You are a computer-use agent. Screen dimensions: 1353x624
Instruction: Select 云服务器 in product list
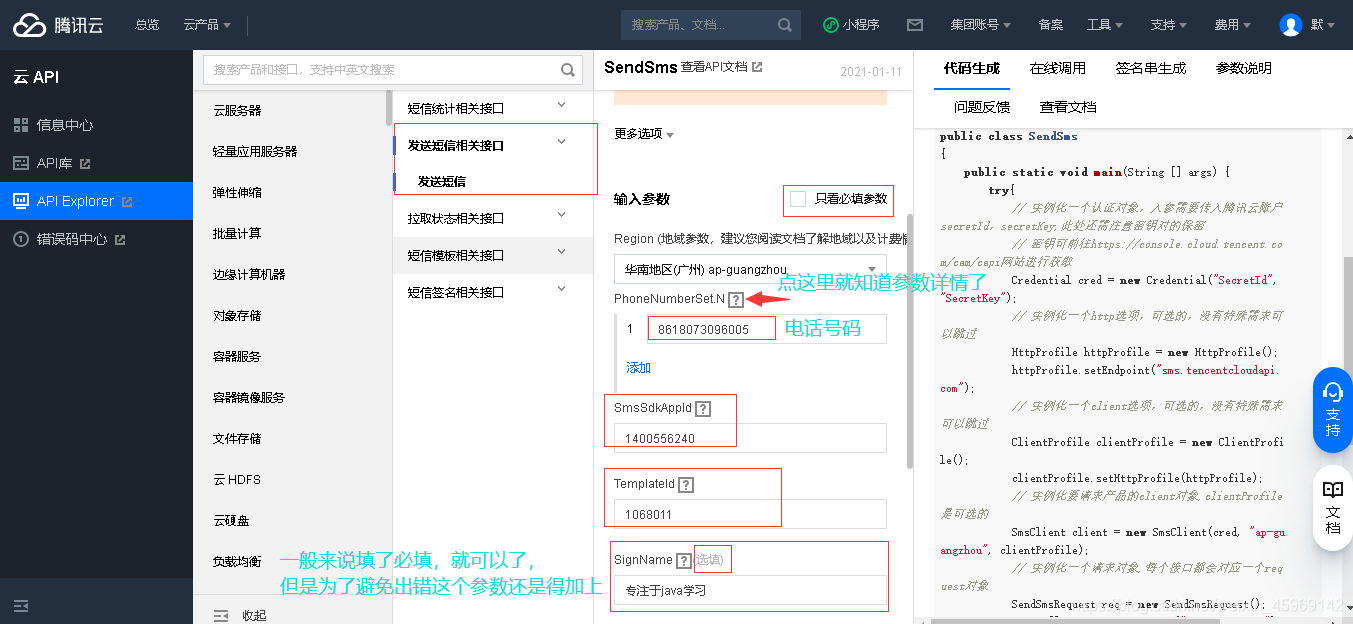[237, 110]
